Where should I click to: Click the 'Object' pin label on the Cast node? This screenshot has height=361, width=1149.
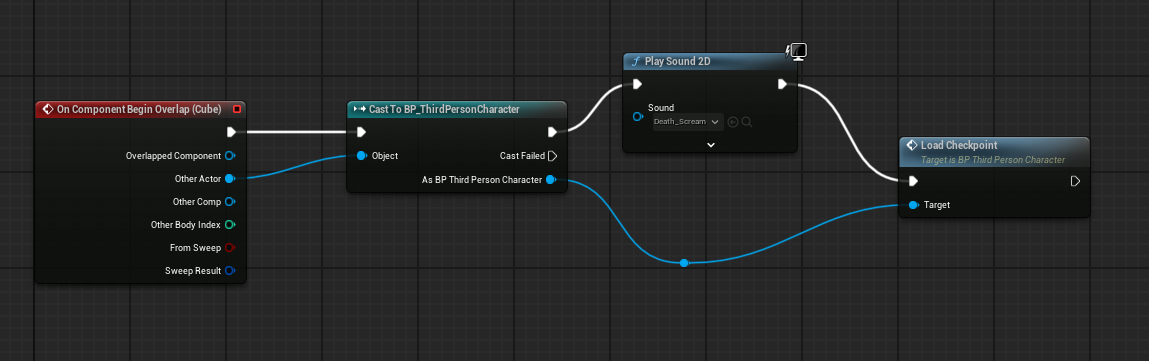(385, 156)
